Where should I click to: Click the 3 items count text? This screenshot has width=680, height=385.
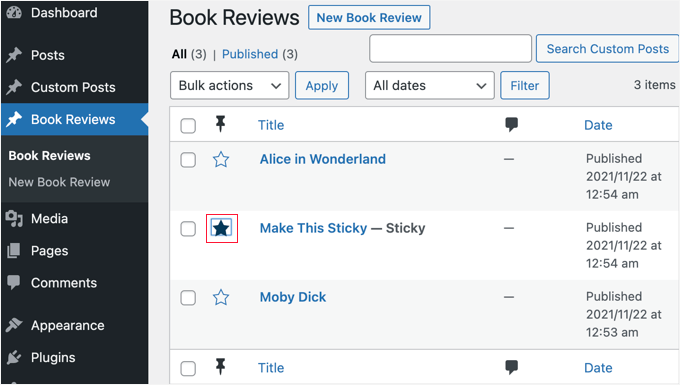point(654,85)
